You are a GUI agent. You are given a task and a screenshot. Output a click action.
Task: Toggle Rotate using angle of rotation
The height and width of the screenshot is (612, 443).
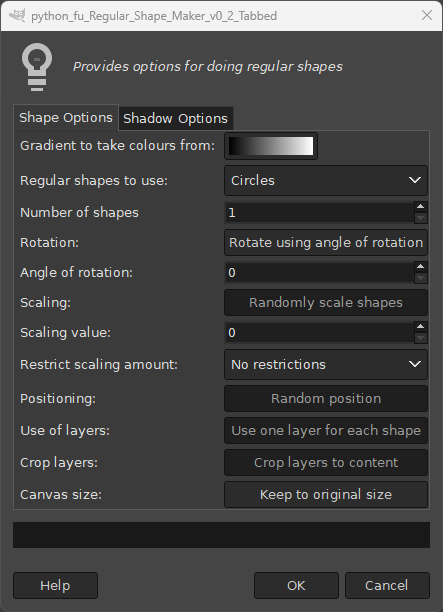[x=326, y=242]
